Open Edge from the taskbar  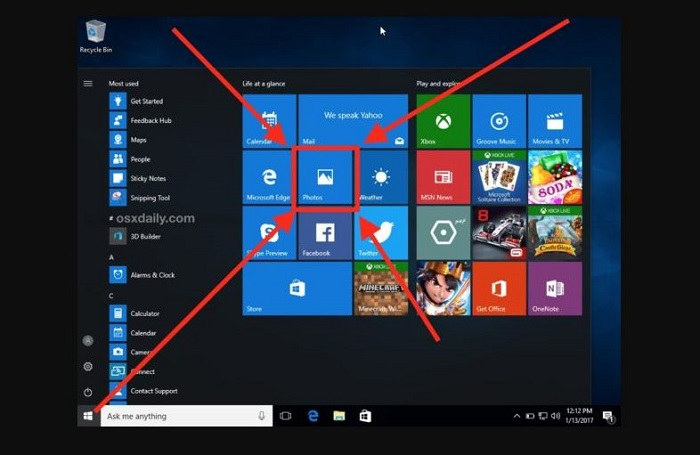[313, 416]
